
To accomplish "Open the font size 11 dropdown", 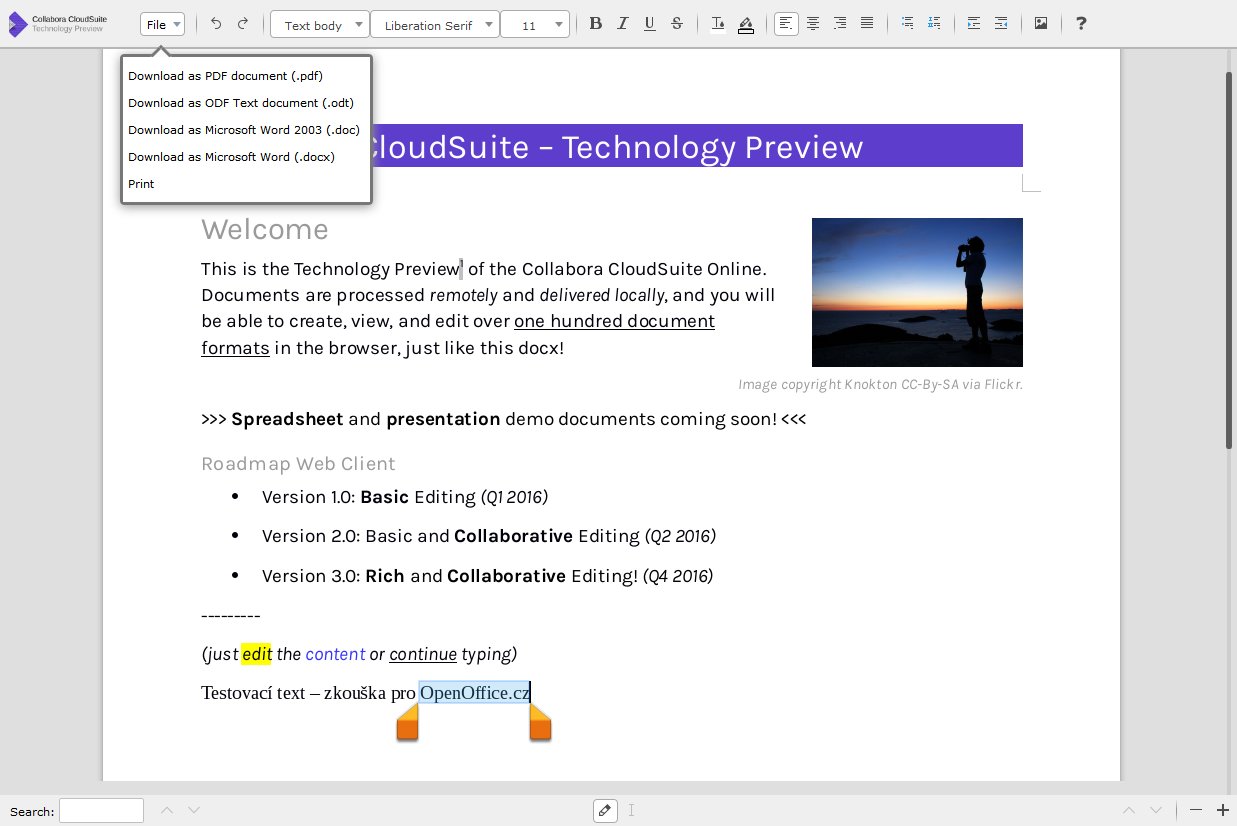I will [535, 25].
